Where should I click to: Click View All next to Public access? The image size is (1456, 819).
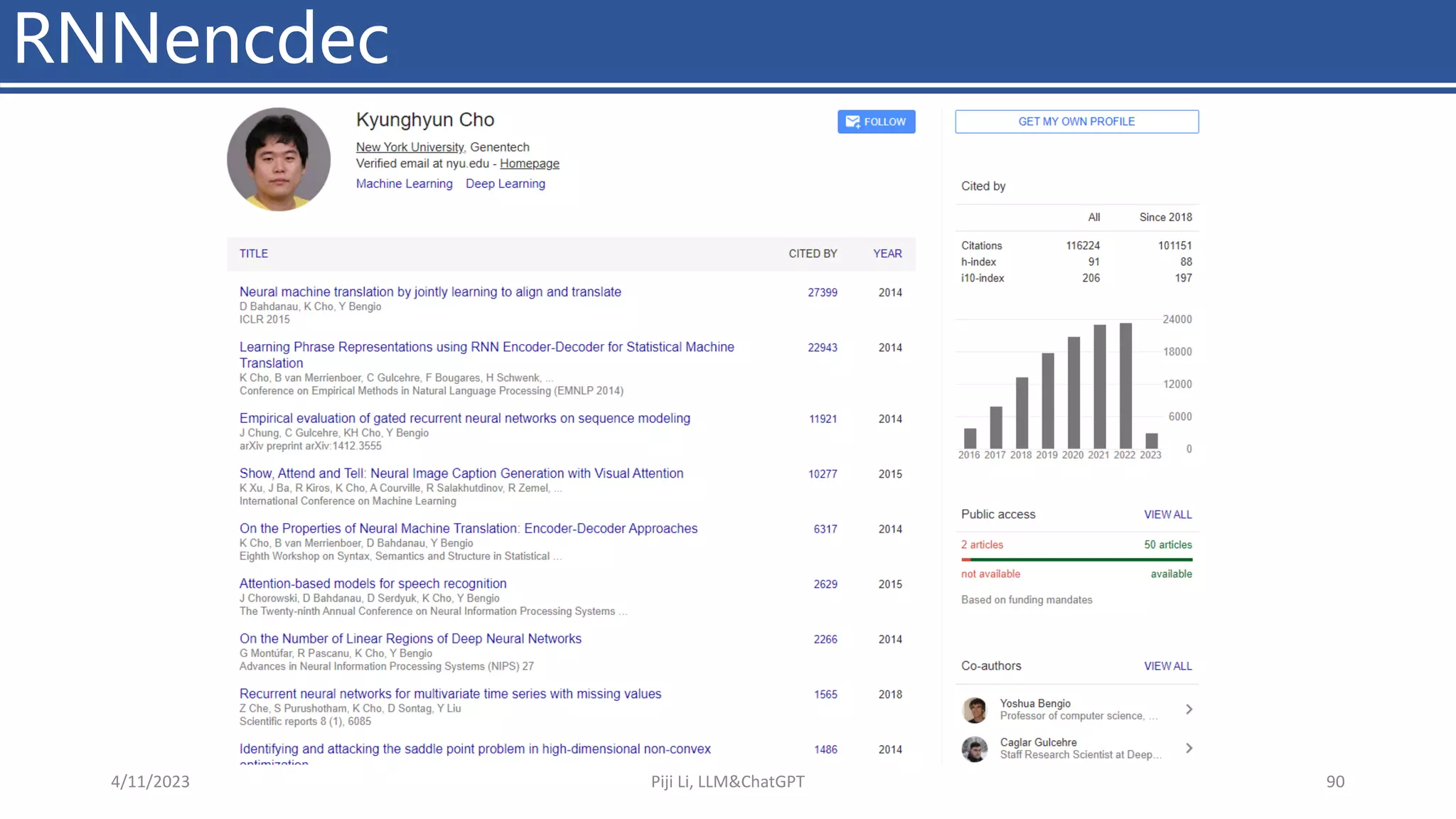[x=1167, y=515]
